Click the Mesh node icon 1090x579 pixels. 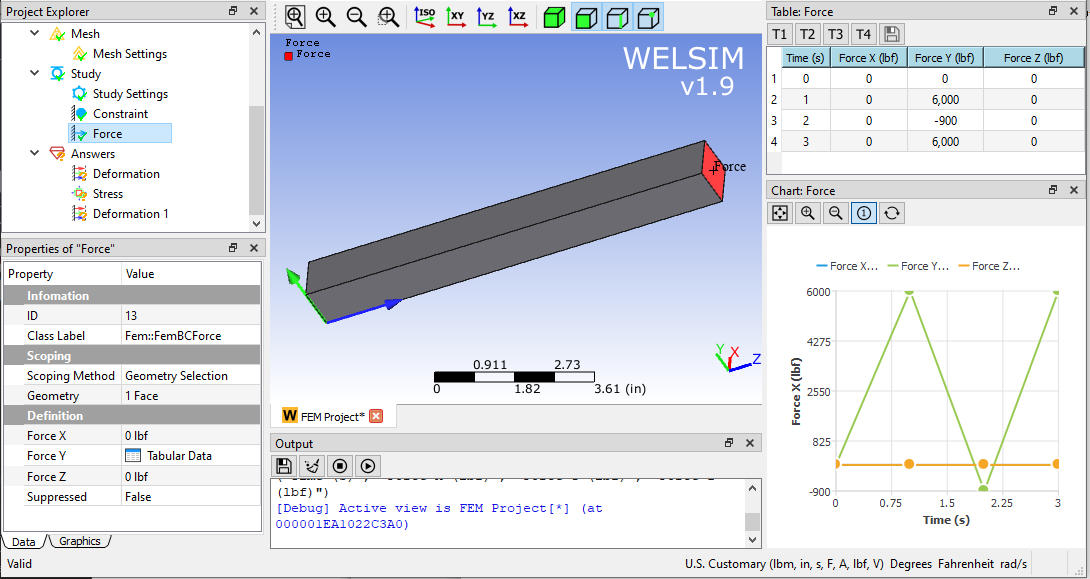57,33
